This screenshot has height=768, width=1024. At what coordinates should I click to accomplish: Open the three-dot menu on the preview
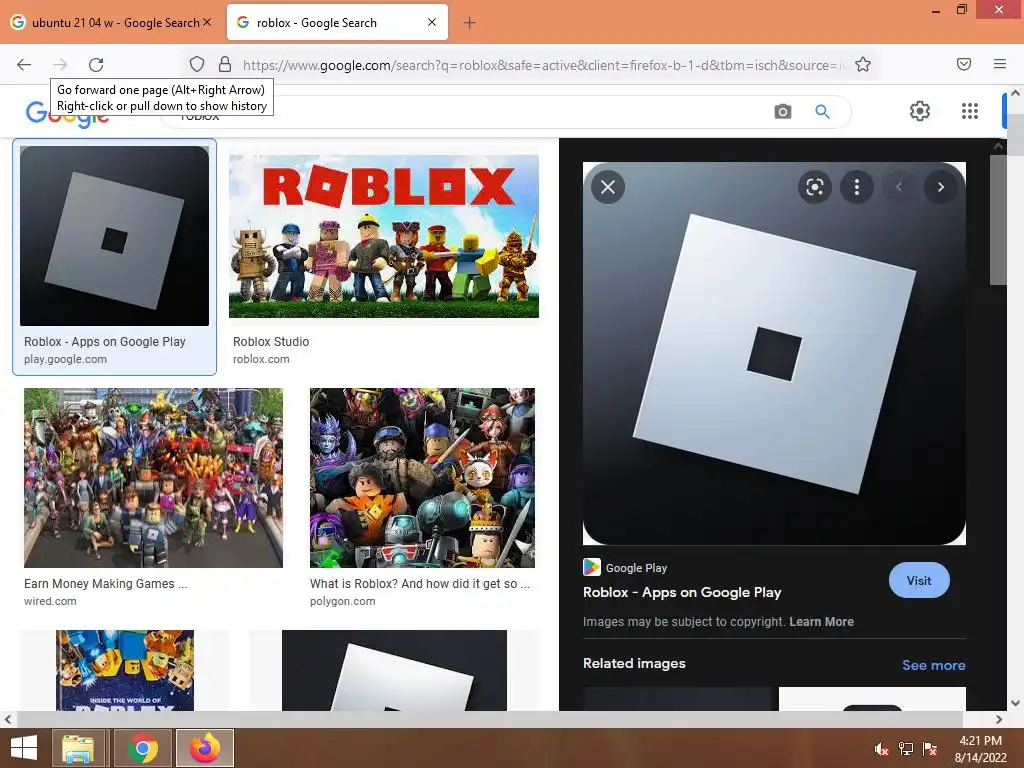[857, 187]
